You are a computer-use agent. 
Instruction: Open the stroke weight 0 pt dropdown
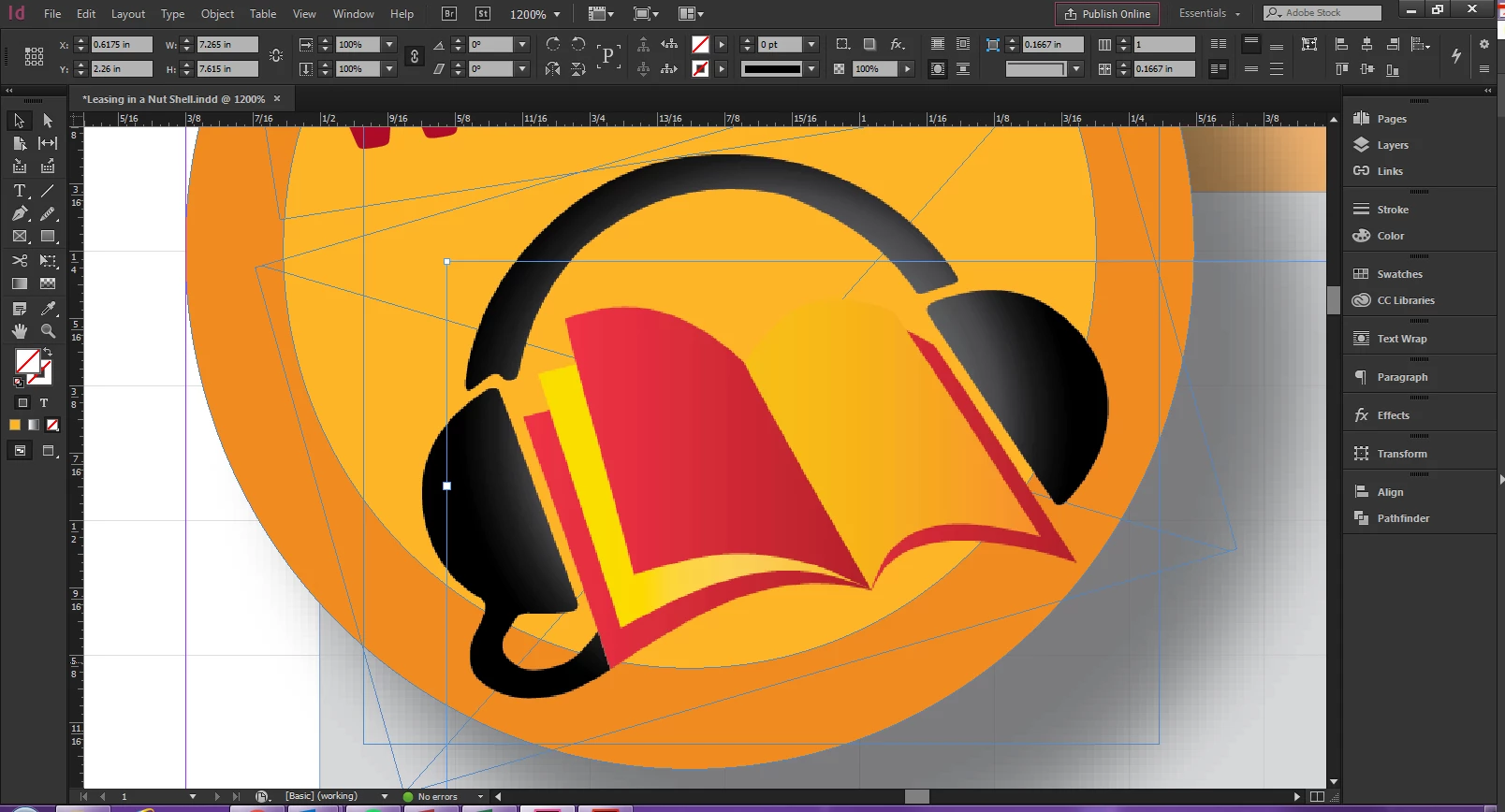(x=811, y=44)
